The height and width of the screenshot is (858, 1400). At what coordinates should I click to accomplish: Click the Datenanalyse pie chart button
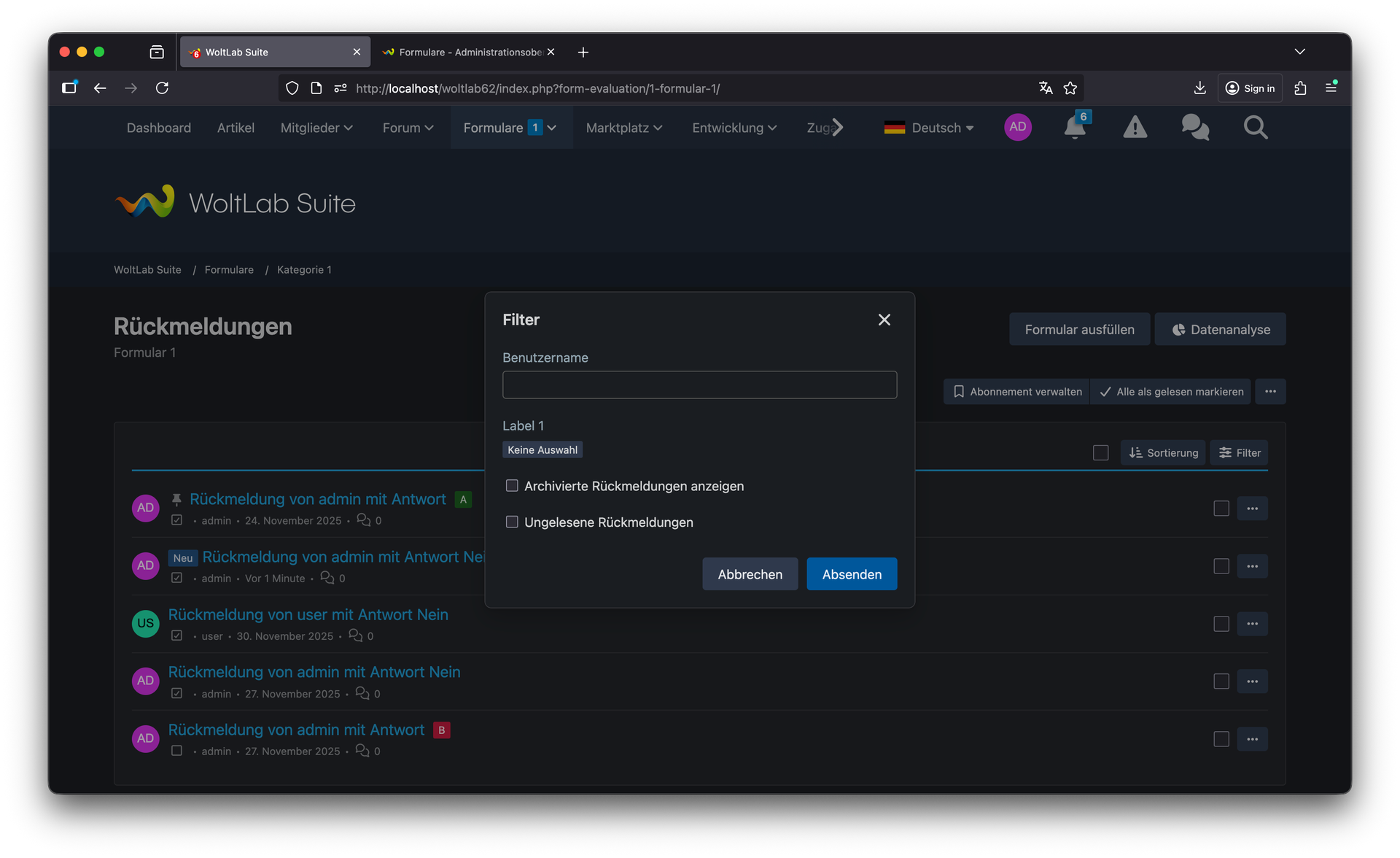[x=1220, y=329]
